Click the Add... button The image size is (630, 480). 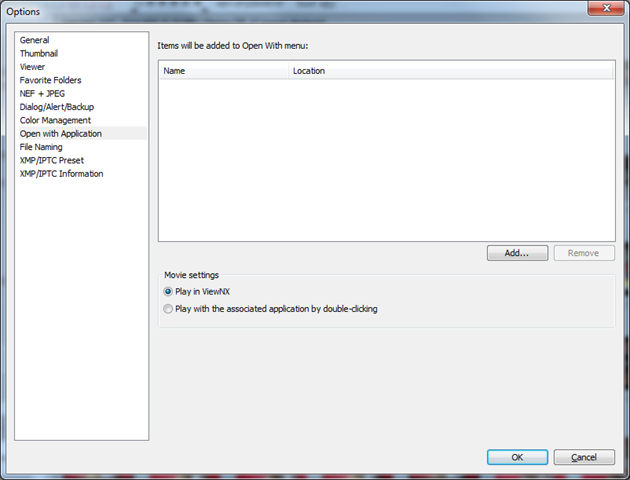tap(517, 253)
